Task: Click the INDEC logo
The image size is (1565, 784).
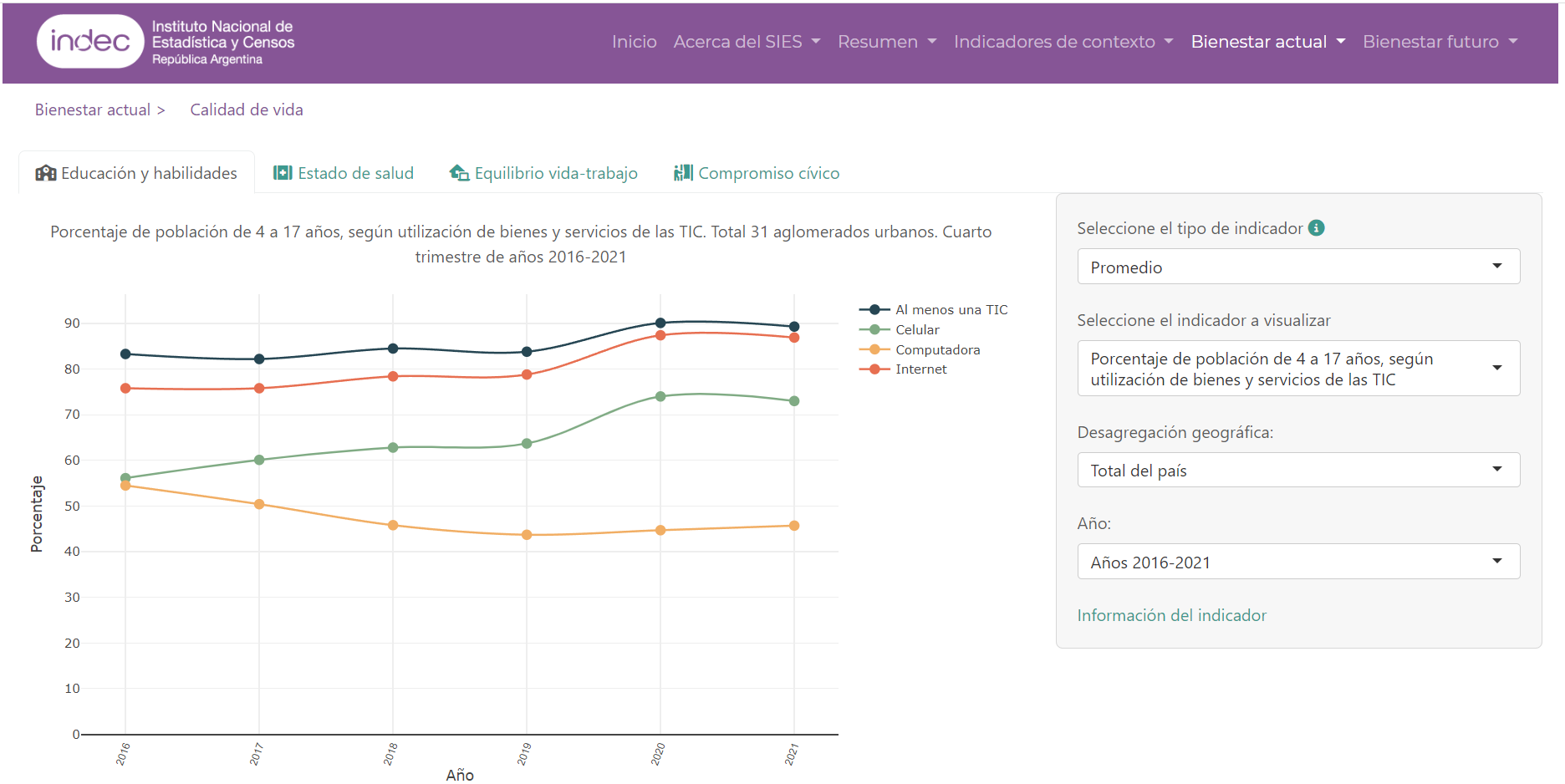Action: [x=90, y=41]
